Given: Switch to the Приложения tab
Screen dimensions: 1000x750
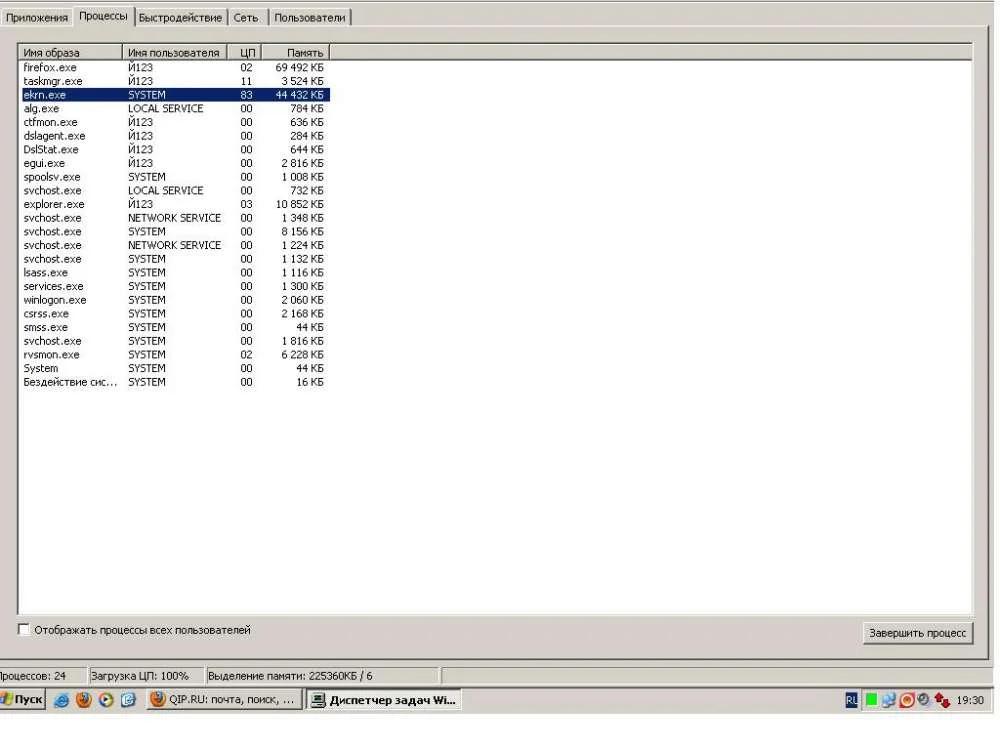Looking at the screenshot, I should (x=36, y=18).
